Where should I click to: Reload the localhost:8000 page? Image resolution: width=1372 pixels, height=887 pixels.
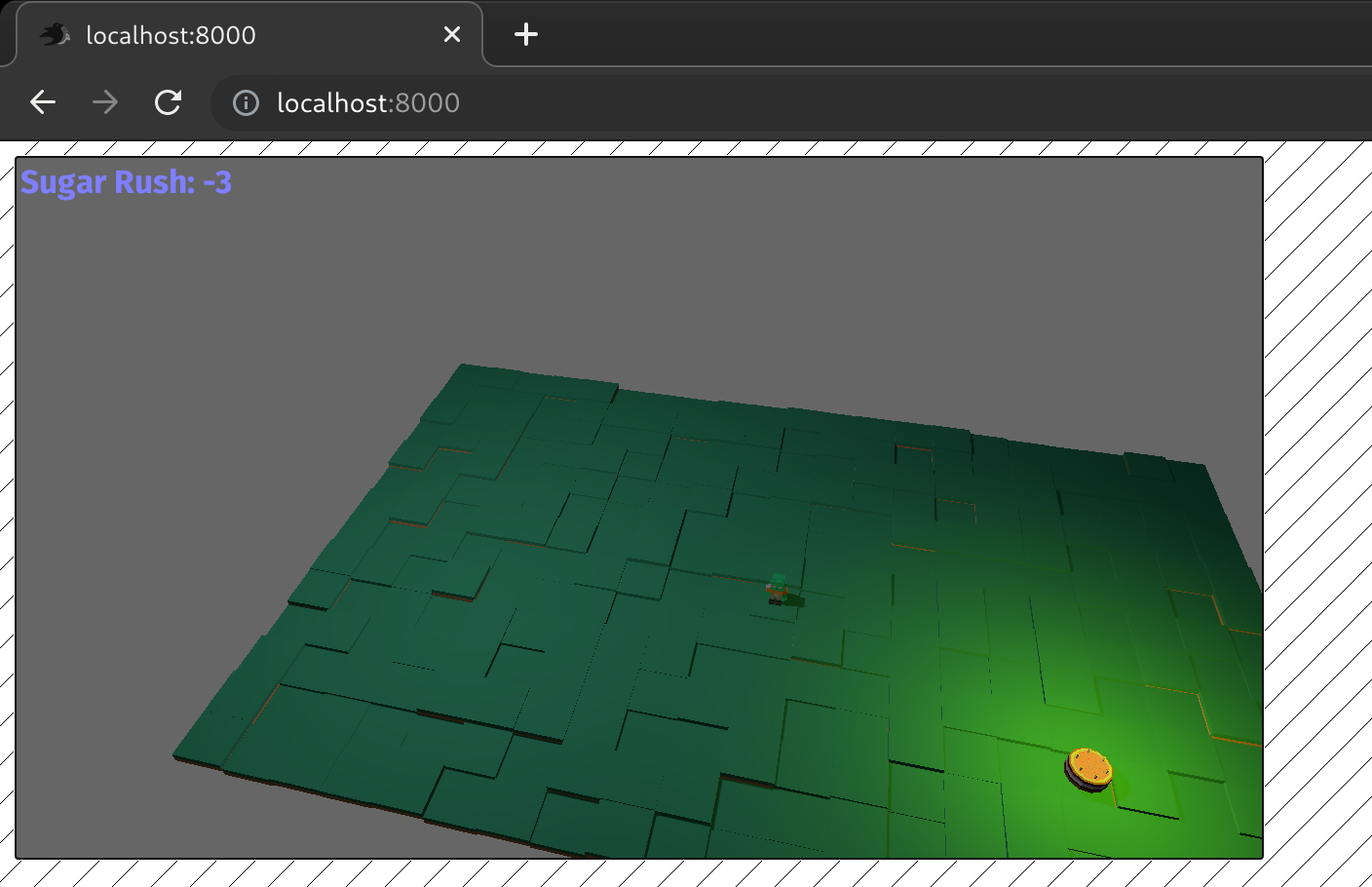click(x=169, y=102)
